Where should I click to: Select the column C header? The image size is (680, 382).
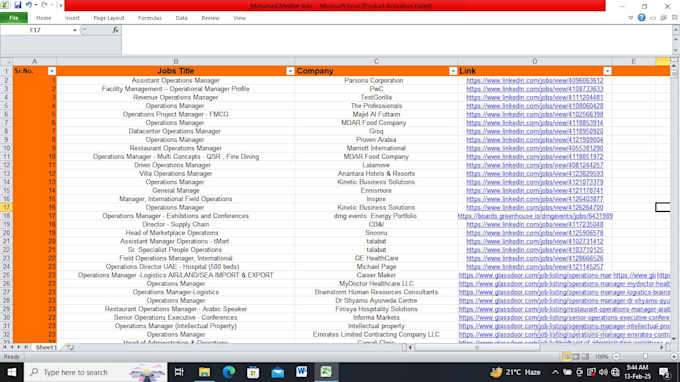pyautogui.click(x=376, y=62)
